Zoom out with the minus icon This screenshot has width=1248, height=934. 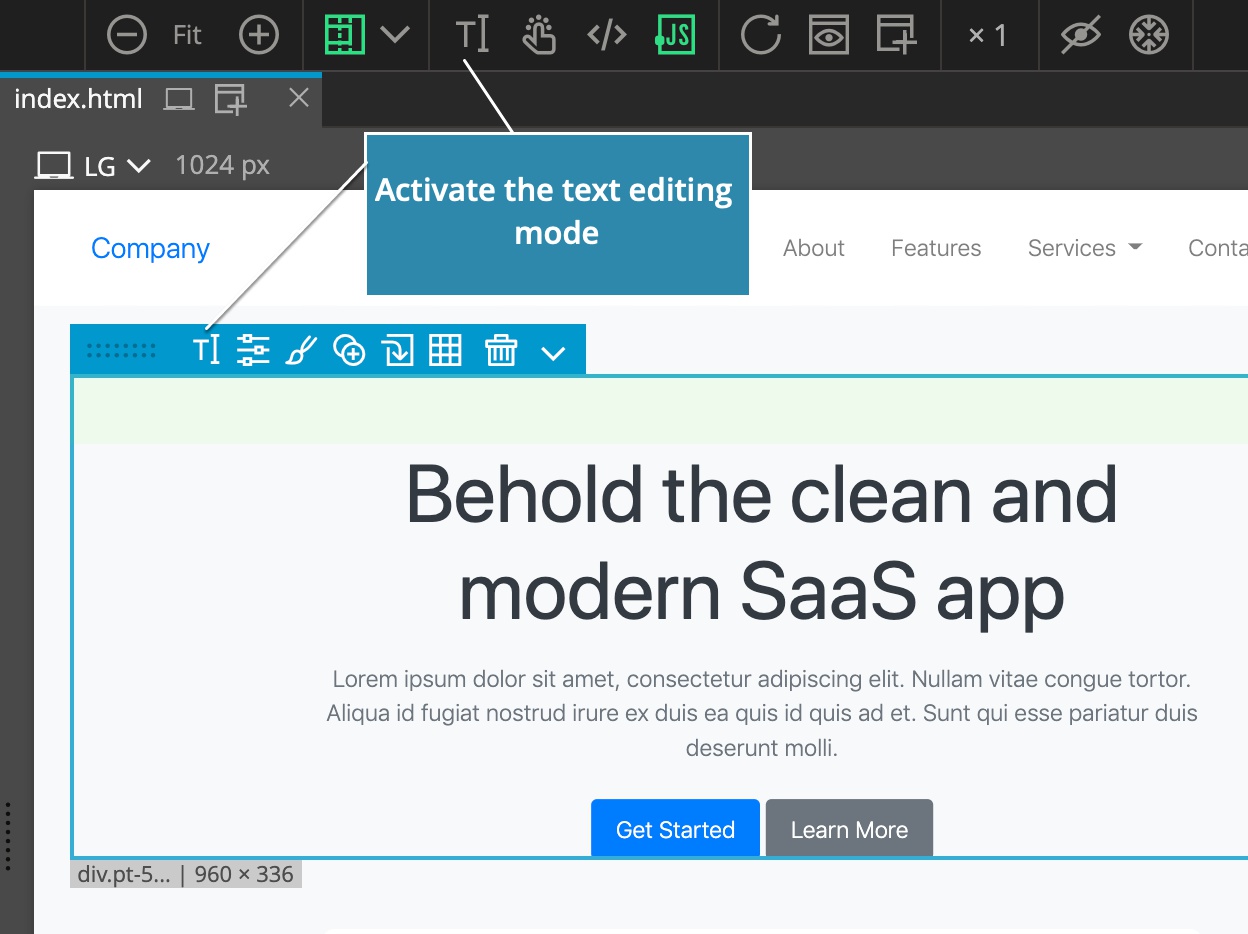click(x=127, y=35)
